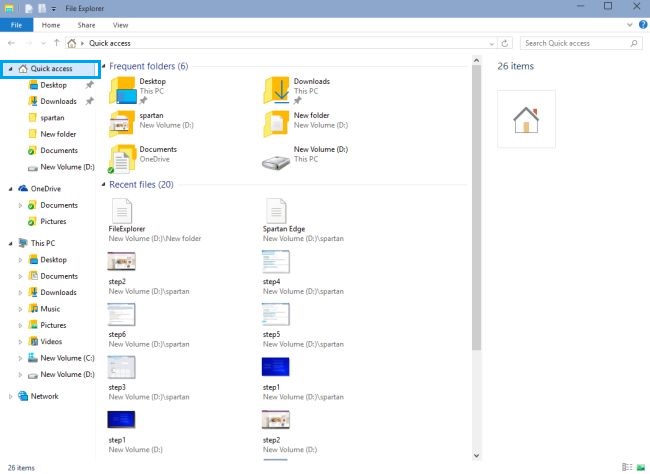Select Pictures under OneDrive
650x474 pixels.
coord(53,221)
